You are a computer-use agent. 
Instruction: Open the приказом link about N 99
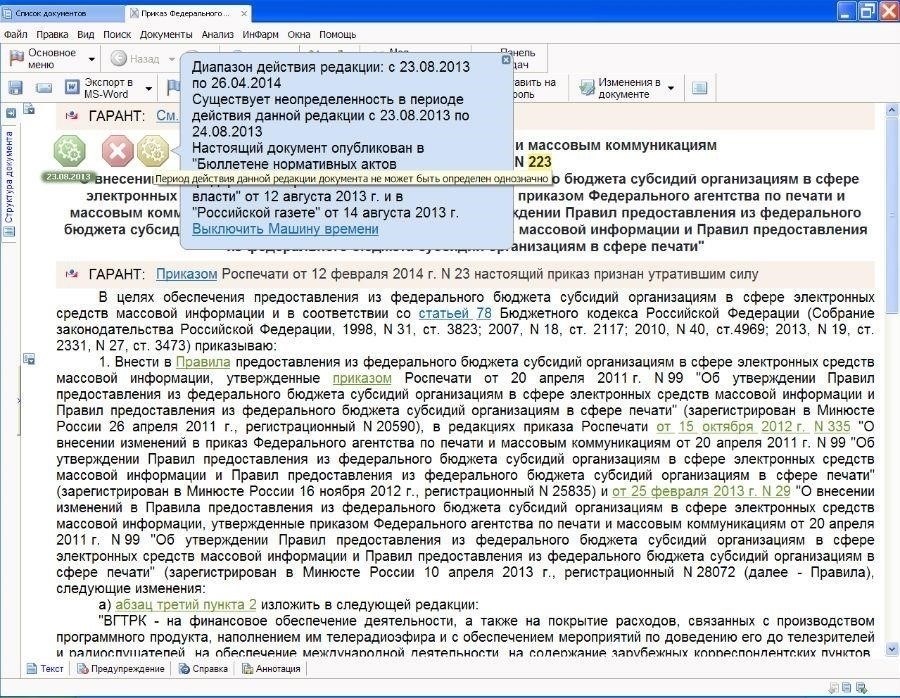click(362, 378)
